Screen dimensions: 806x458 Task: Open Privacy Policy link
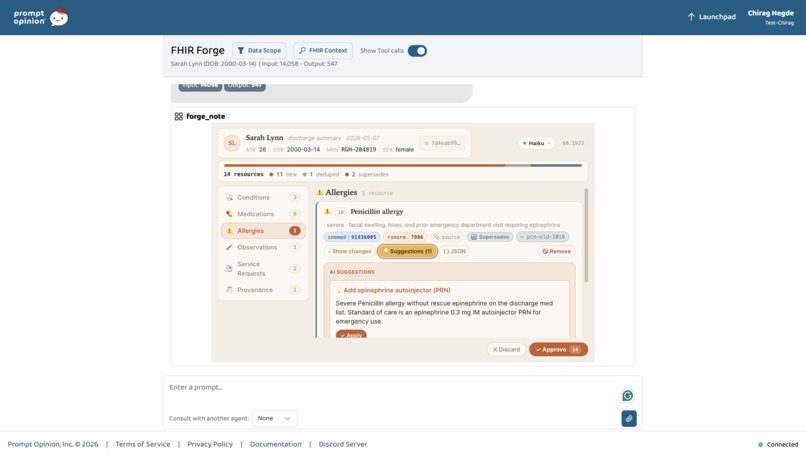pyautogui.click(x=210, y=444)
